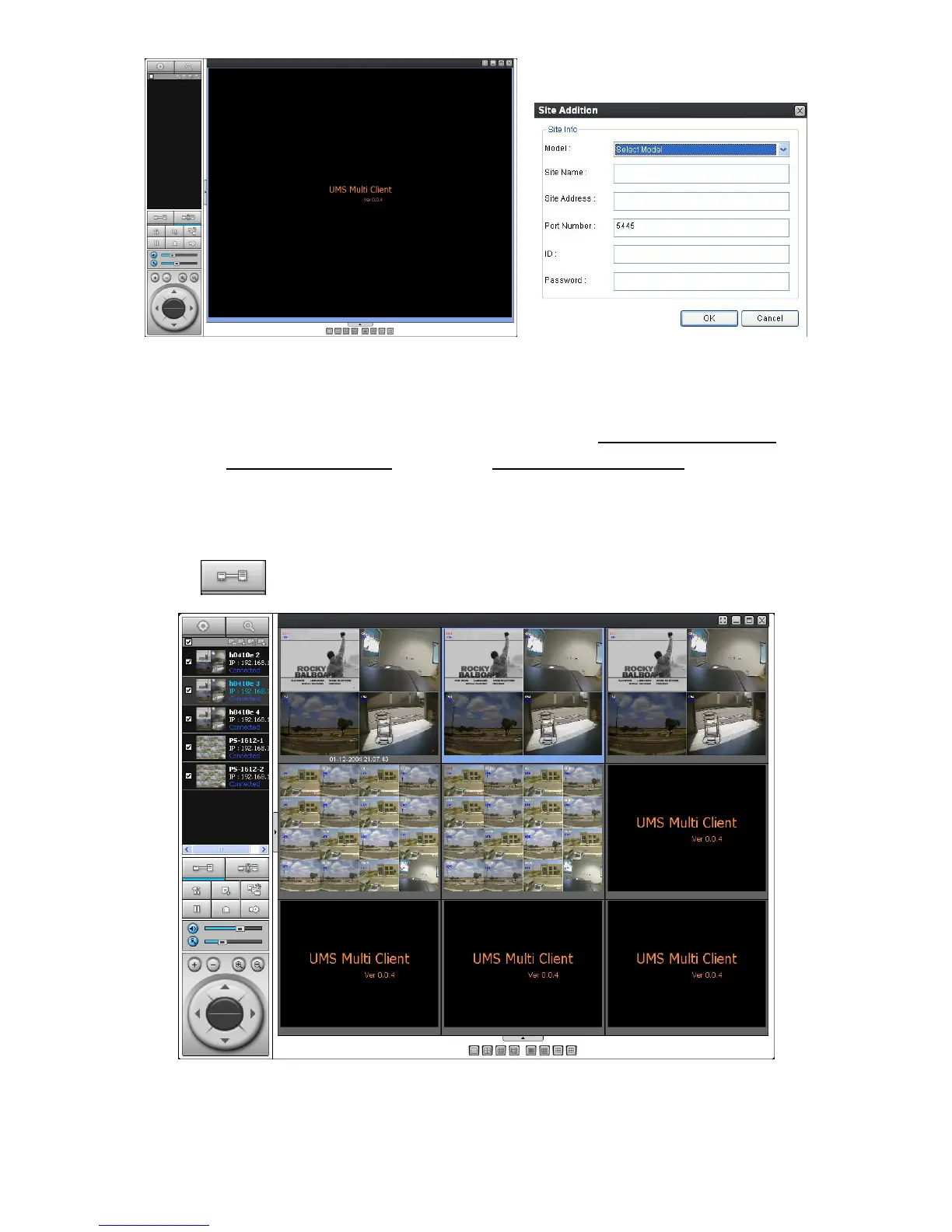This screenshot has width=952, height=1232.
Task: Open the gear settings button in the small single-view client
Action: tap(160, 67)
